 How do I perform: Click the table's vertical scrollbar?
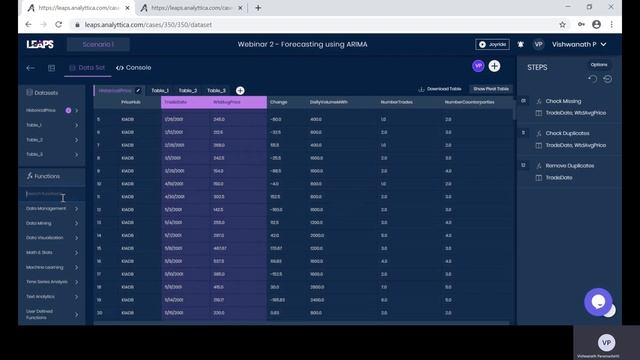514,108
